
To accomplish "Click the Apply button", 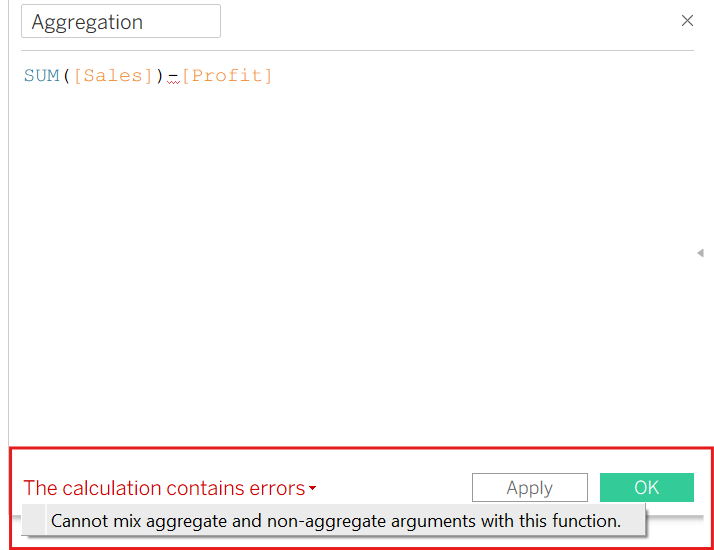I will [530, 488].
